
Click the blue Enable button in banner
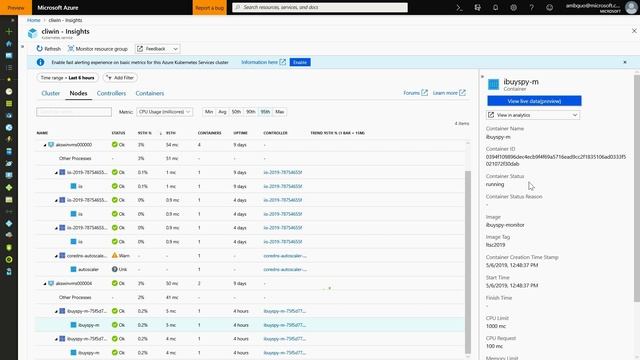point(300,62)
